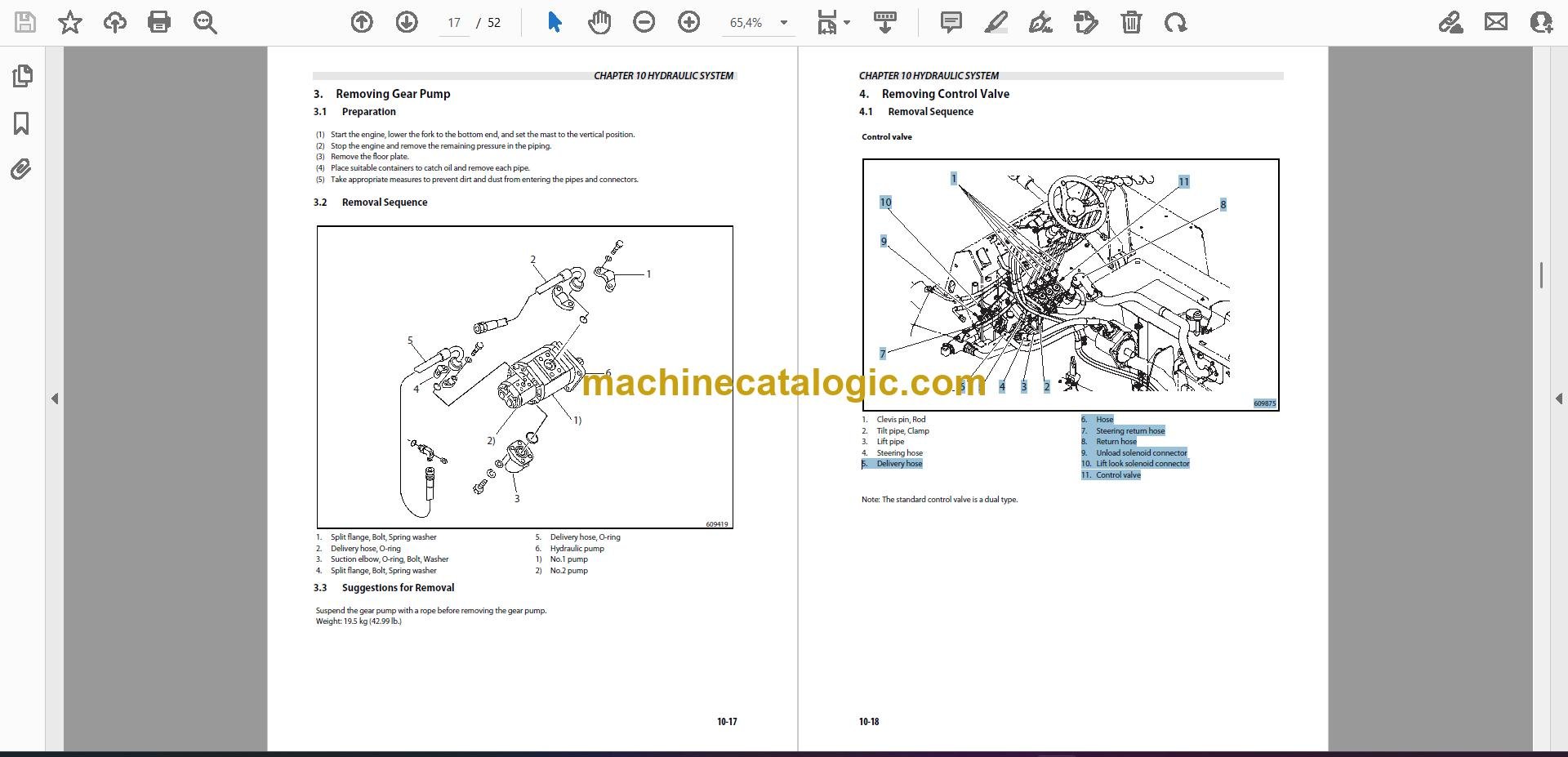This screenshot has height=757, width=1568.
Task: Upload the file via the cloud icon
Action: click(114, 22)
